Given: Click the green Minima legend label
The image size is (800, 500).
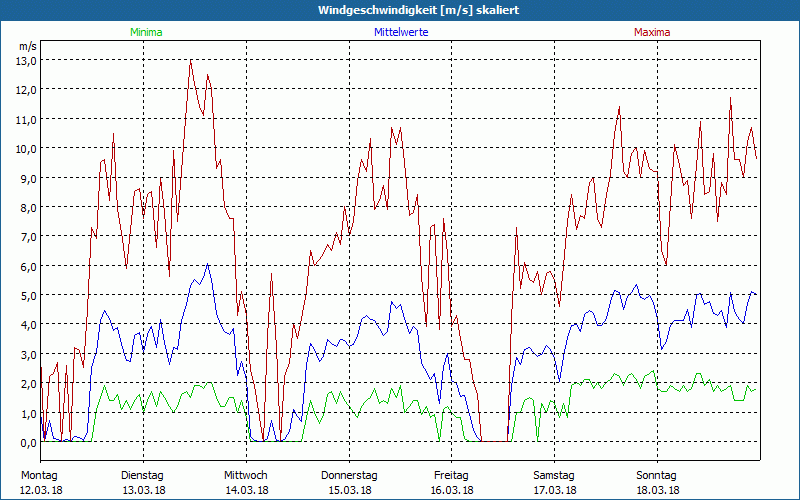Looking at the screenshot, I should (x=146, y=32).
